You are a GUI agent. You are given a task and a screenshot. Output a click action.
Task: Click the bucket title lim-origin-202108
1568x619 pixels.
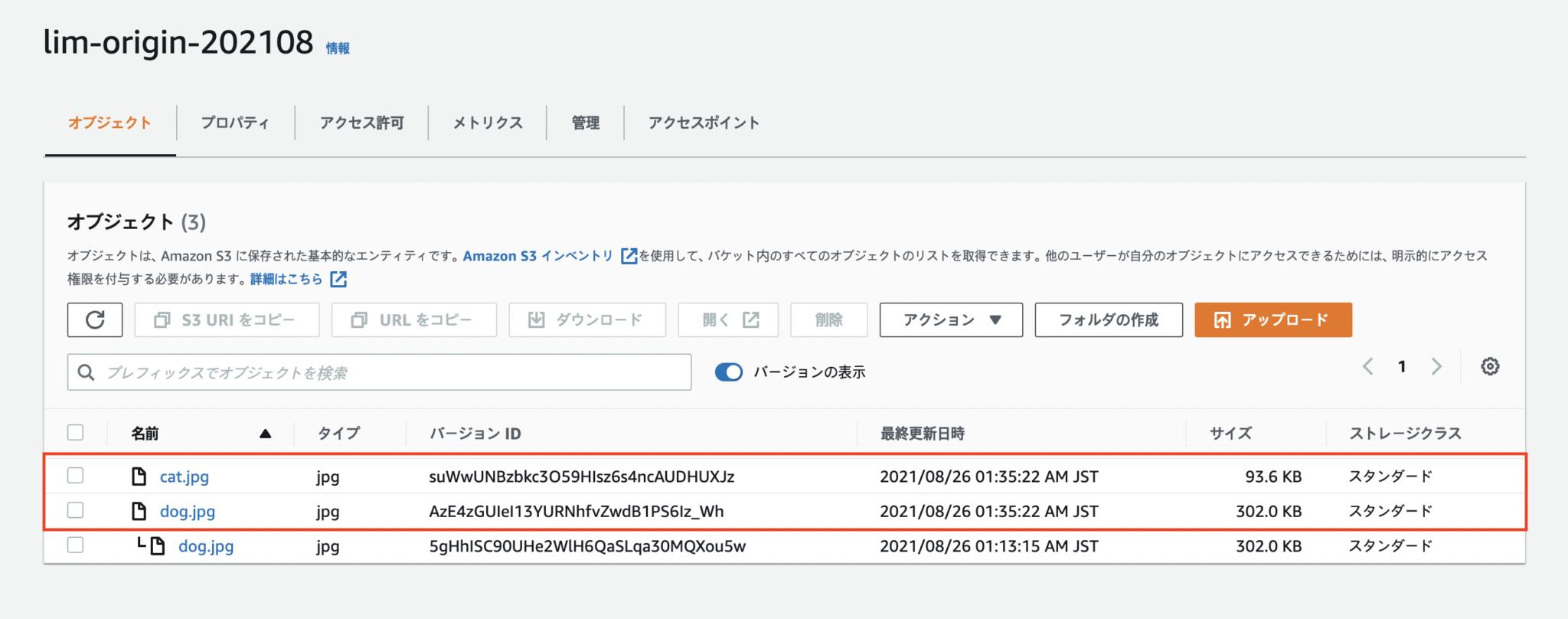(x=178, y=42)
